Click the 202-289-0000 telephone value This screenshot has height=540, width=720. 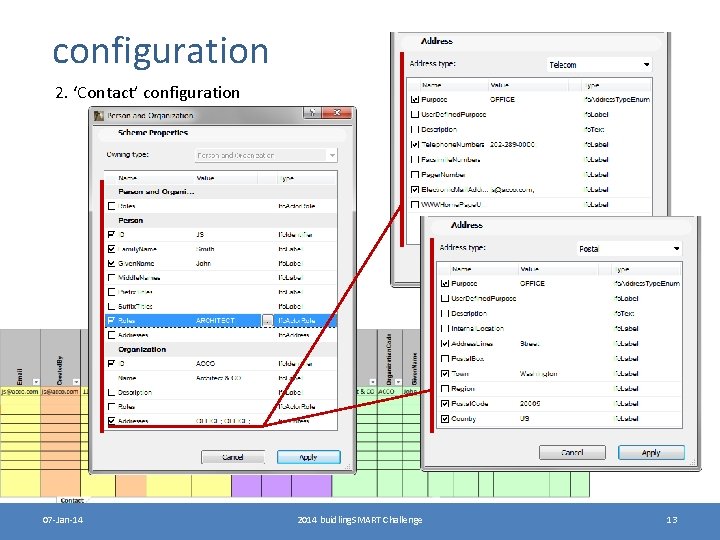coord(512,144)
